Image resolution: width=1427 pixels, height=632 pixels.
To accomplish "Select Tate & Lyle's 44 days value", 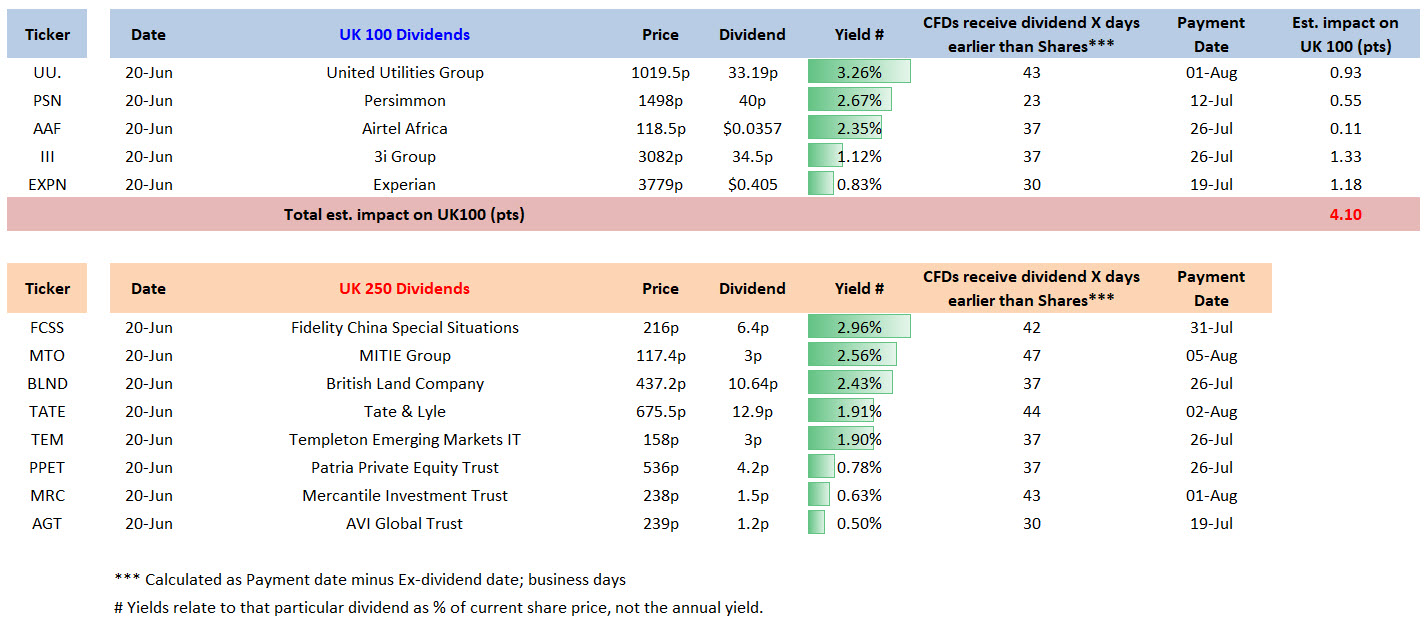I will point(1032,412).
